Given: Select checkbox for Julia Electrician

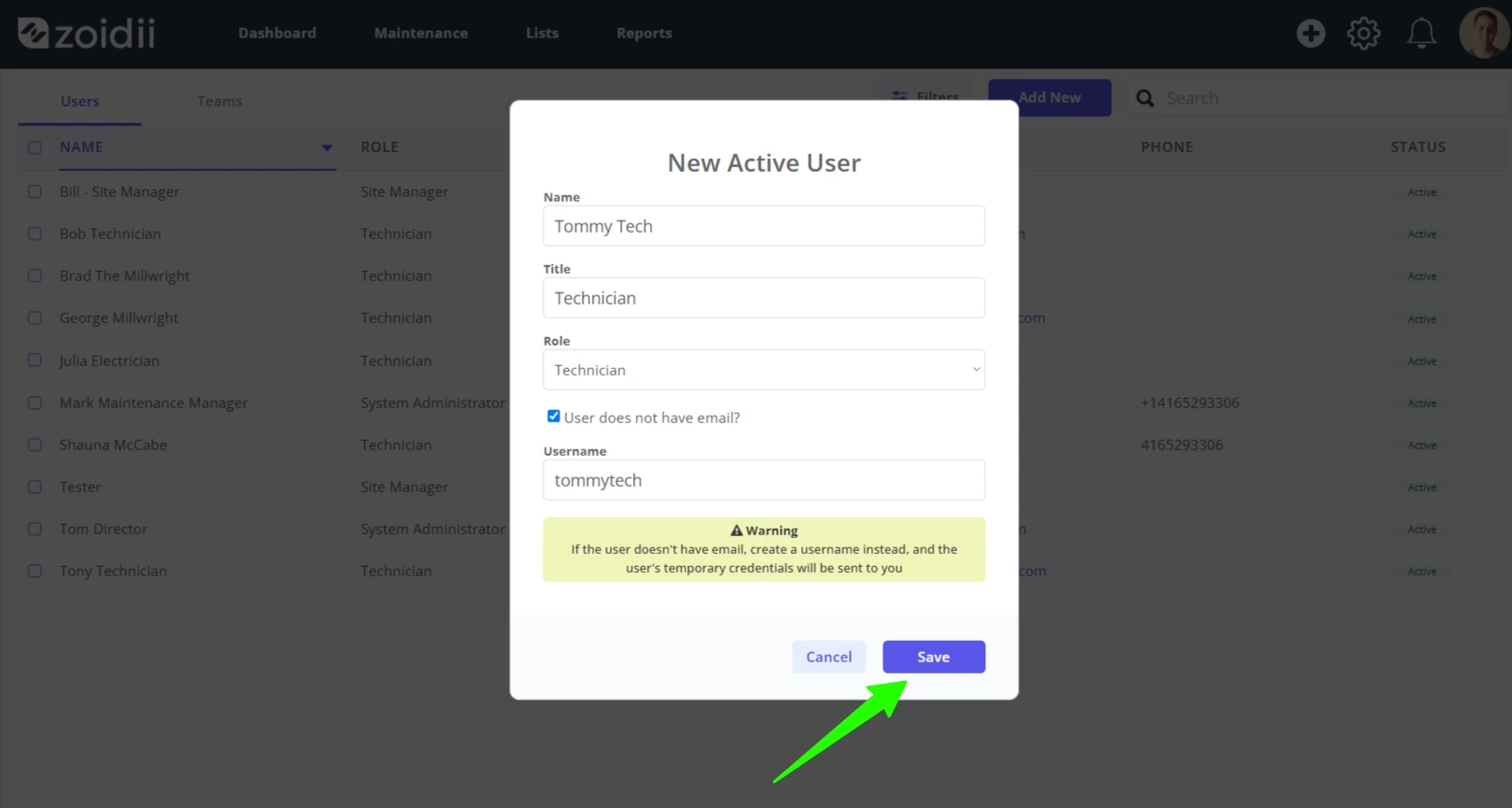Looking at the screenshot, I should [35, 361].
